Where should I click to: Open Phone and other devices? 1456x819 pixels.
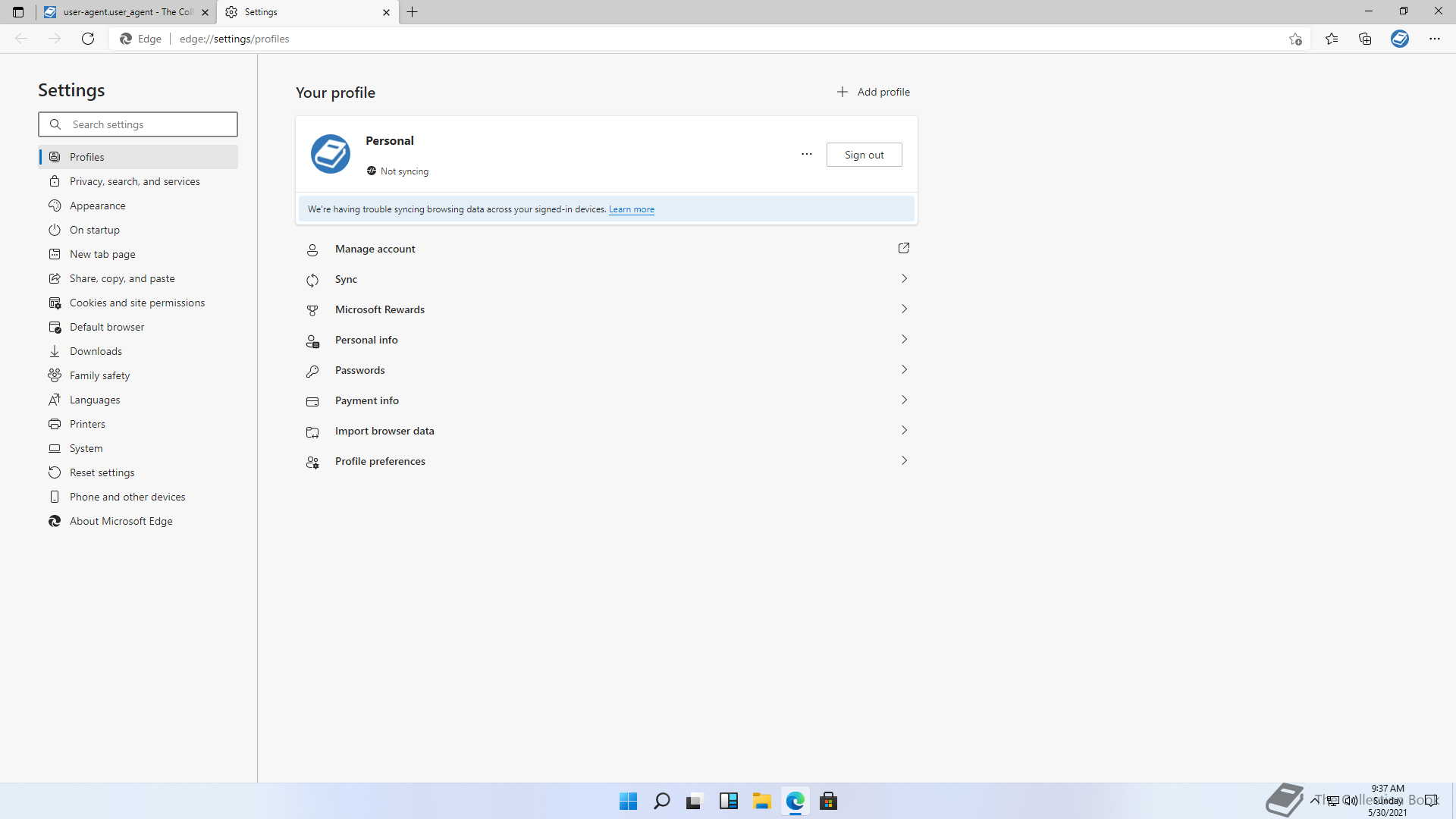[x=138, y=497]
